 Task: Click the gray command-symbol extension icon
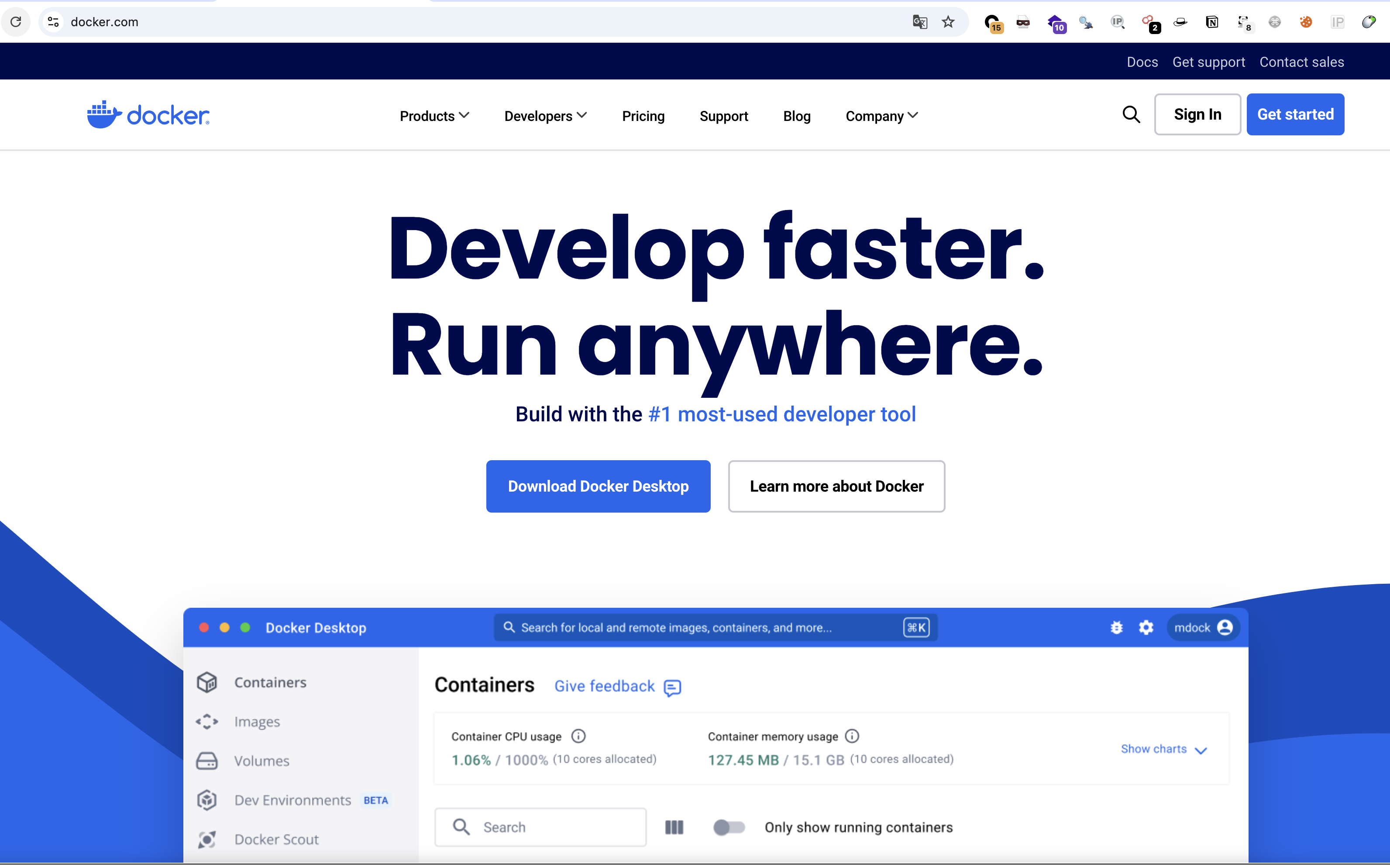(x=1274, y=22)
